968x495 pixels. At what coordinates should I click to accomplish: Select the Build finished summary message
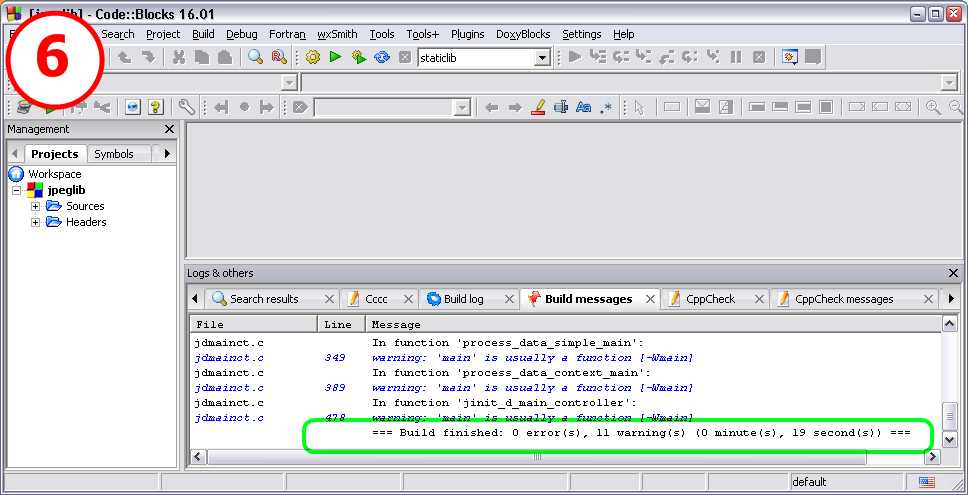pyautogui.click(x=641, y=433)
